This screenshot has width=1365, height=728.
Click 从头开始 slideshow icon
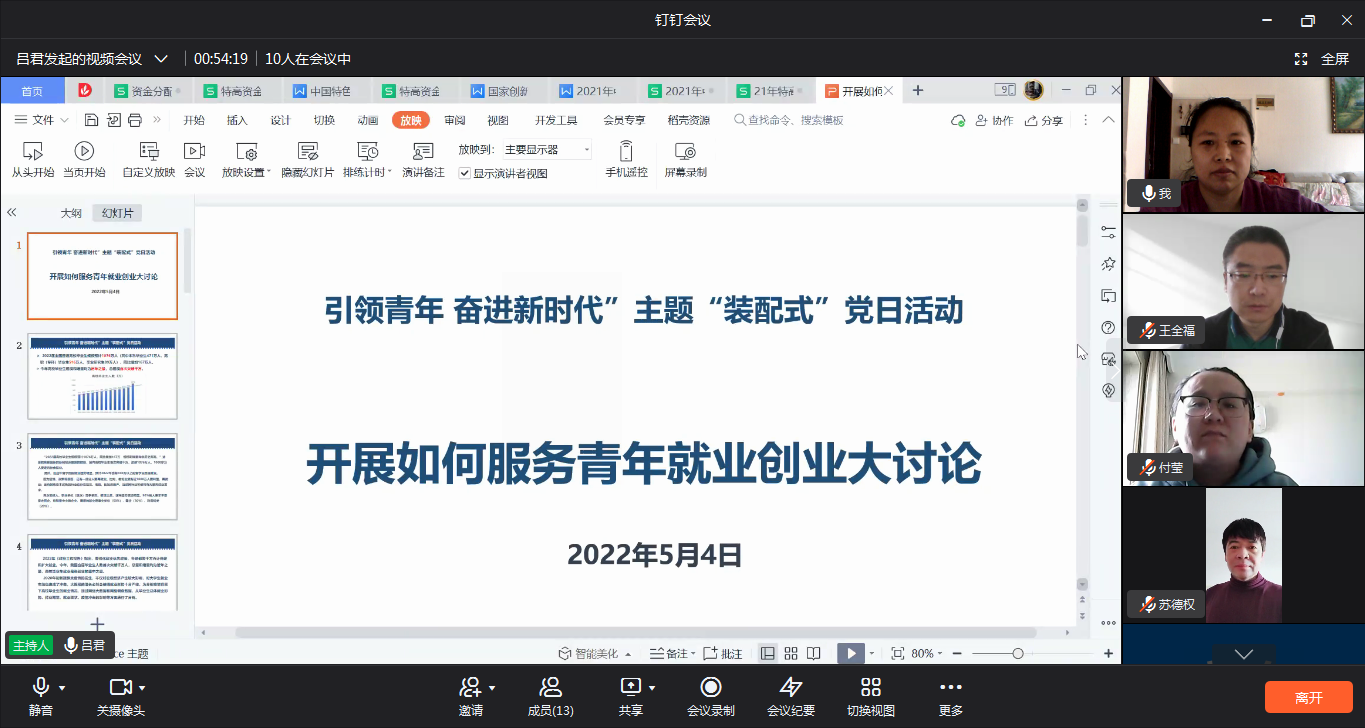32,152
